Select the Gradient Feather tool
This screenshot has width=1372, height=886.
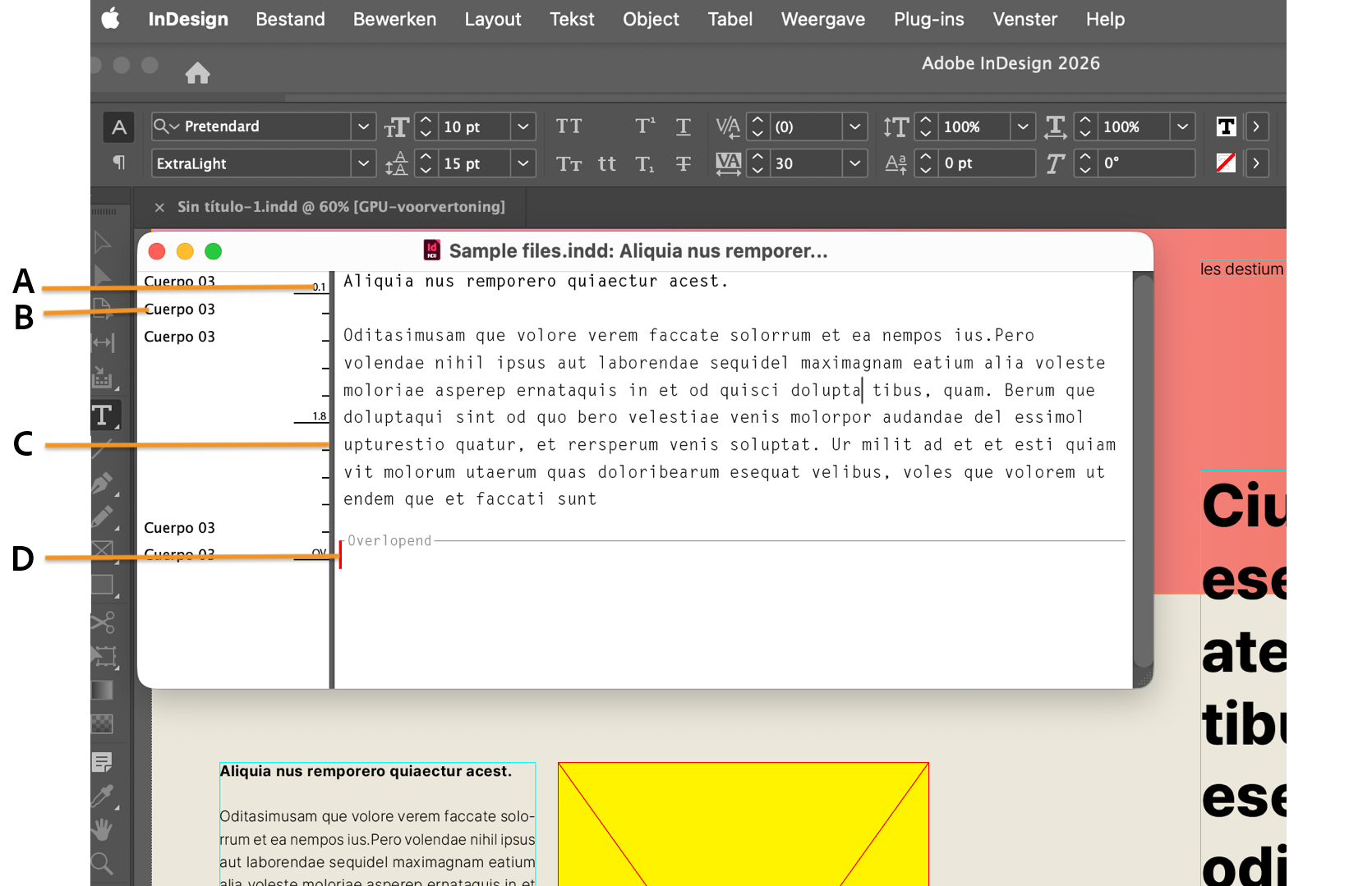pos(103,724)
